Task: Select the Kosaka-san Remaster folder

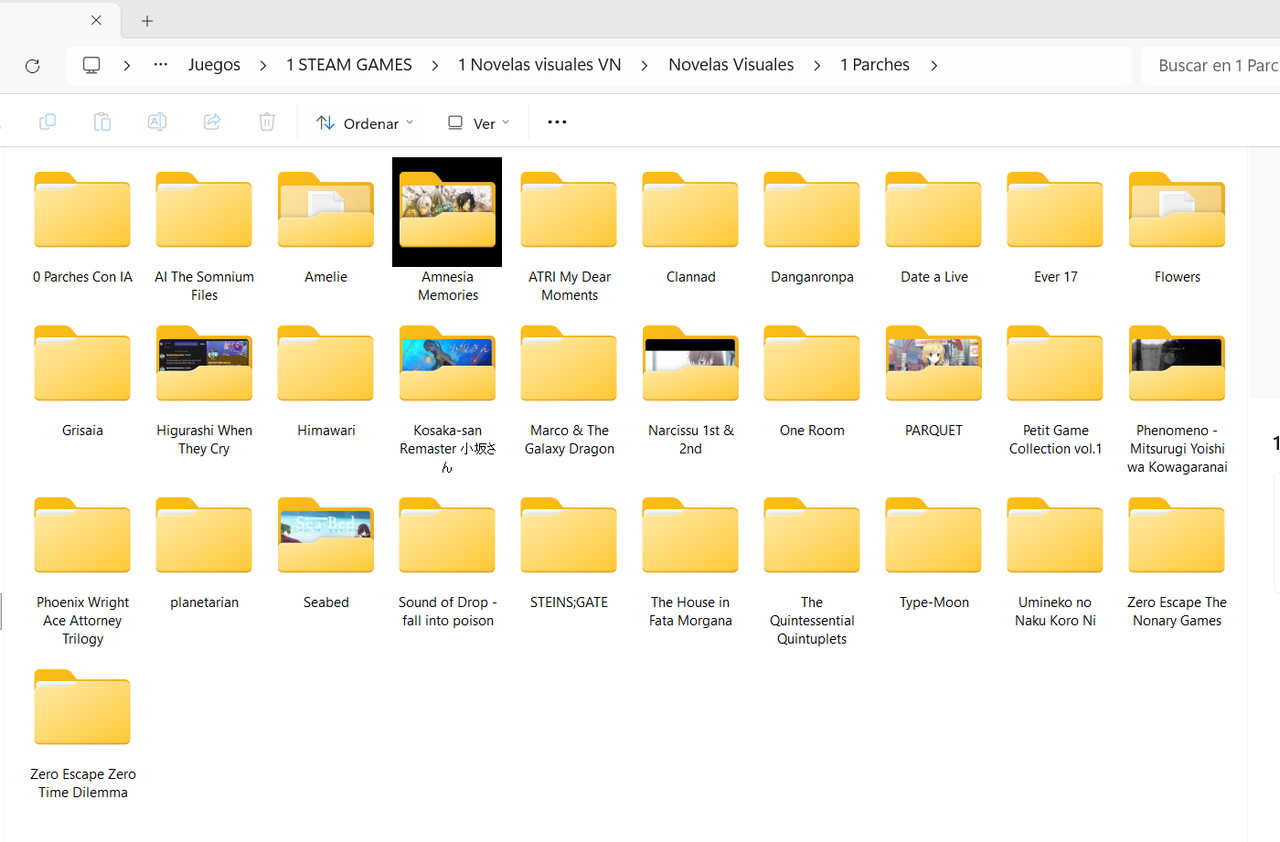Action: [447, 364]
